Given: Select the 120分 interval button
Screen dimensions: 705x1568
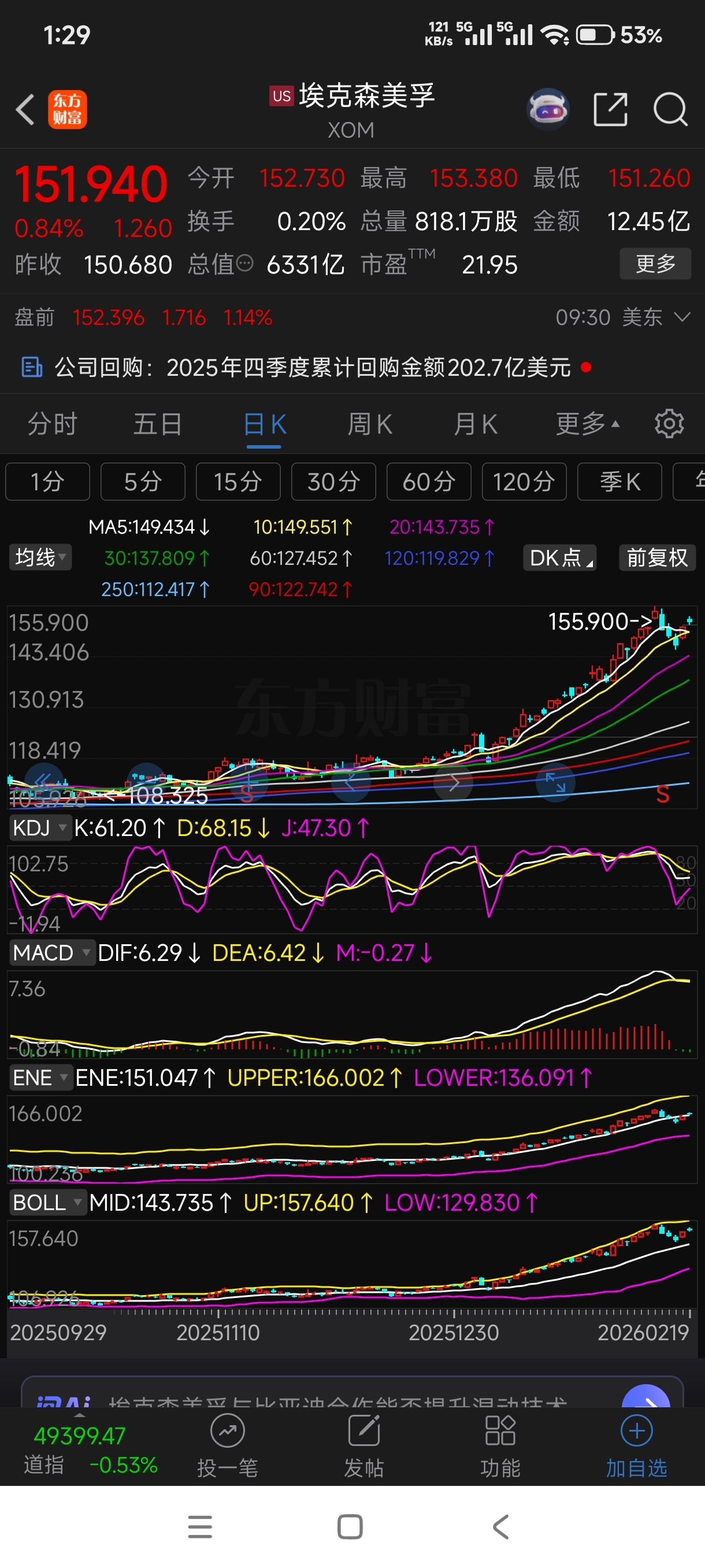Looking at the screenshot, I should (524, 482).
